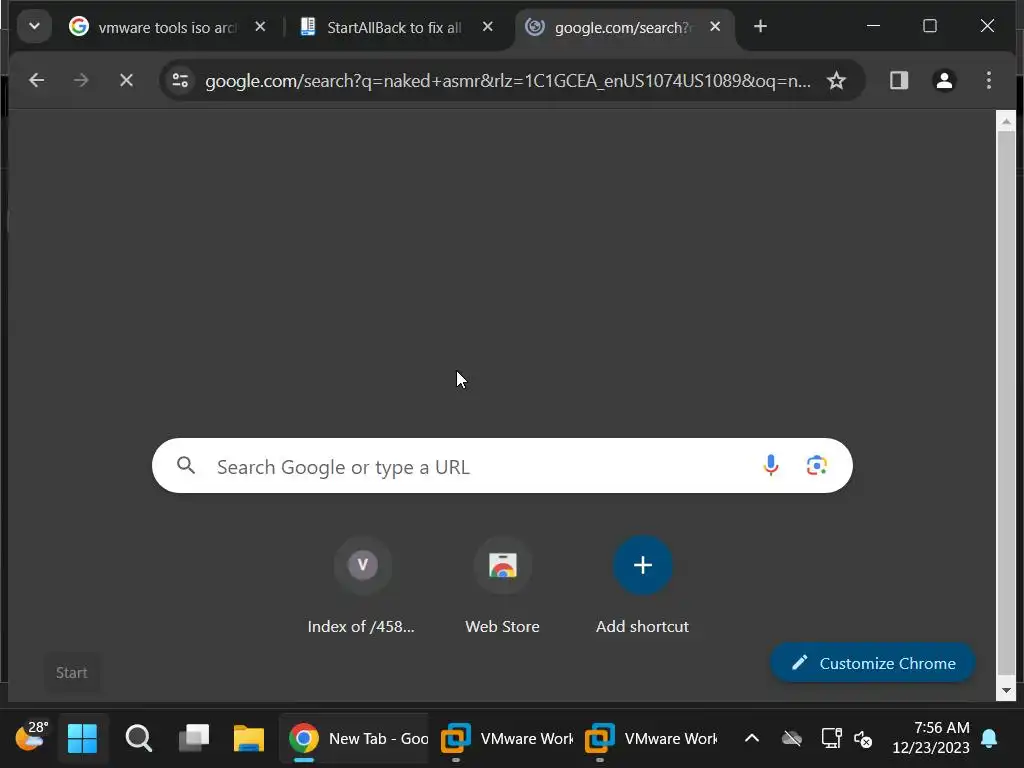Minimize the Chrome window
1024x768 pixels.
(x=873, y=26)
